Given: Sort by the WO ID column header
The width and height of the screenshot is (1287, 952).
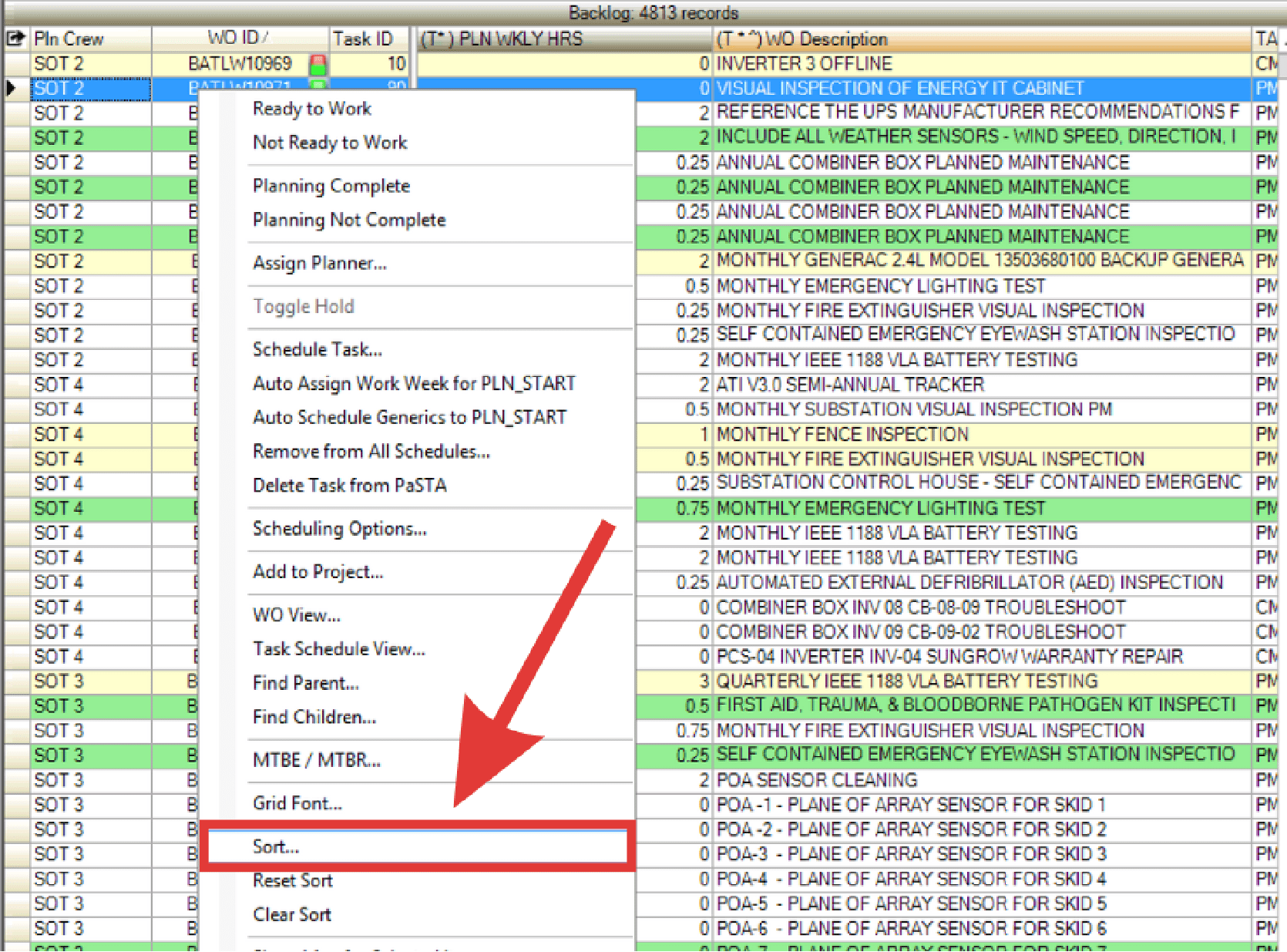Looking at the screenshot, I should coord(239,39).
